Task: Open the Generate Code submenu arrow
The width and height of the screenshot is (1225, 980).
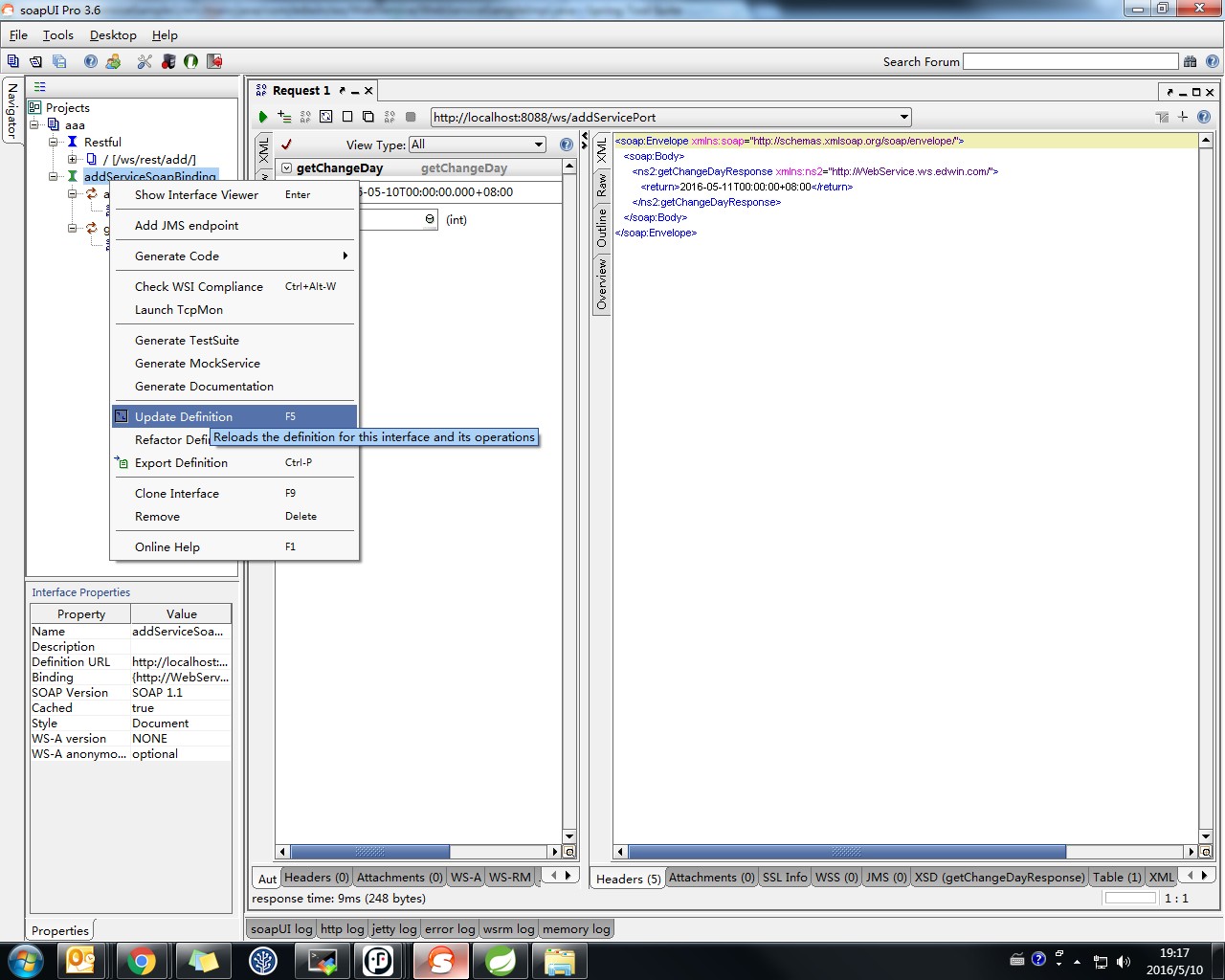Action: [x=345, y=256]
